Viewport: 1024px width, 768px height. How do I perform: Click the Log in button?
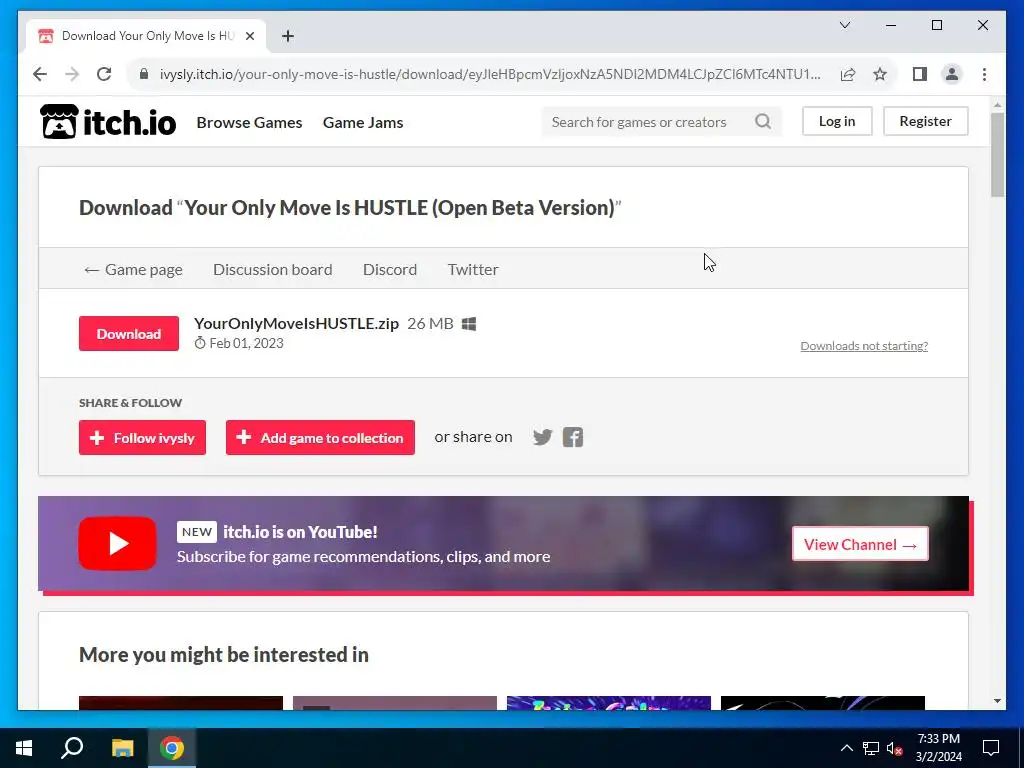point(837,121)
